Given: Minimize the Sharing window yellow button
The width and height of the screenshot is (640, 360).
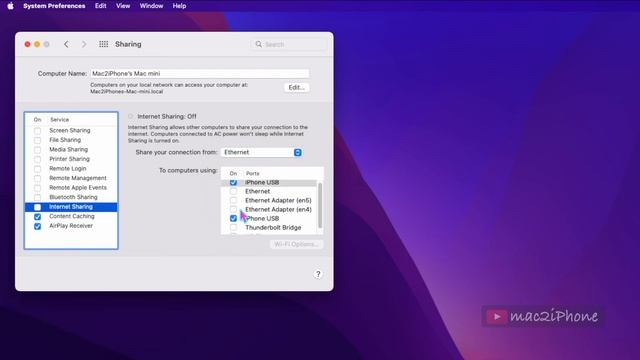Looking at the screenshot, I should (x=37, y=44).
